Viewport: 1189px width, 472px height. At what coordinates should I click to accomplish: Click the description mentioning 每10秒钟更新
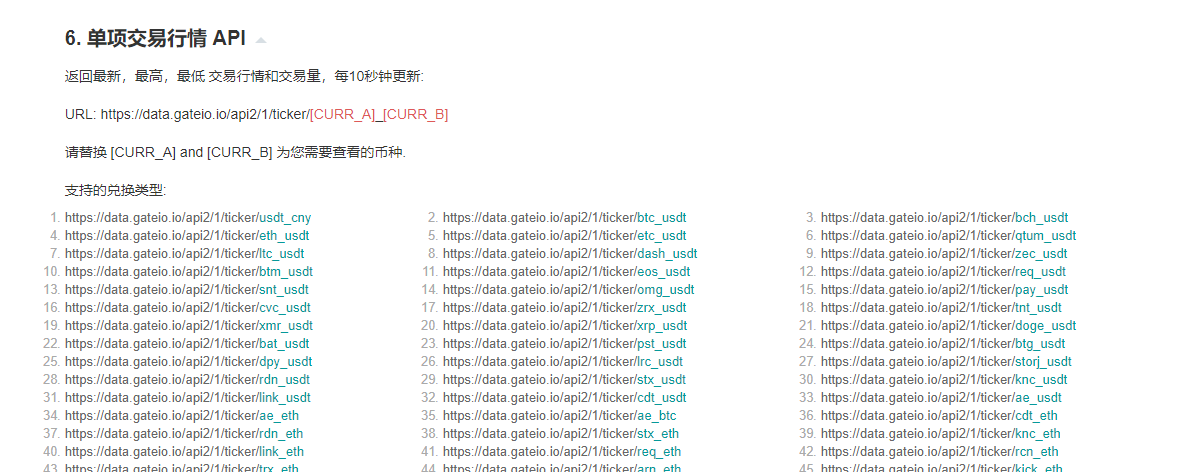(x=245, y=77)
